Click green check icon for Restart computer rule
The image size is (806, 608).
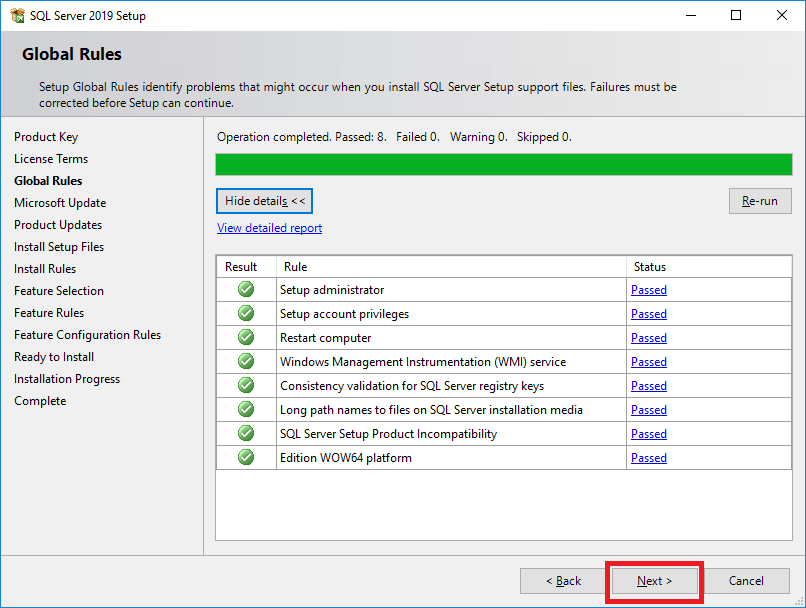click(246, 337)
